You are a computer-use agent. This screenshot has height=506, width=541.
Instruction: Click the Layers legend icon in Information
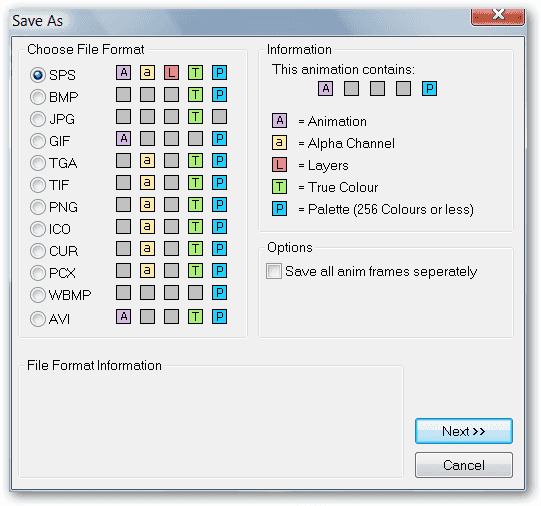coord(279,165)
